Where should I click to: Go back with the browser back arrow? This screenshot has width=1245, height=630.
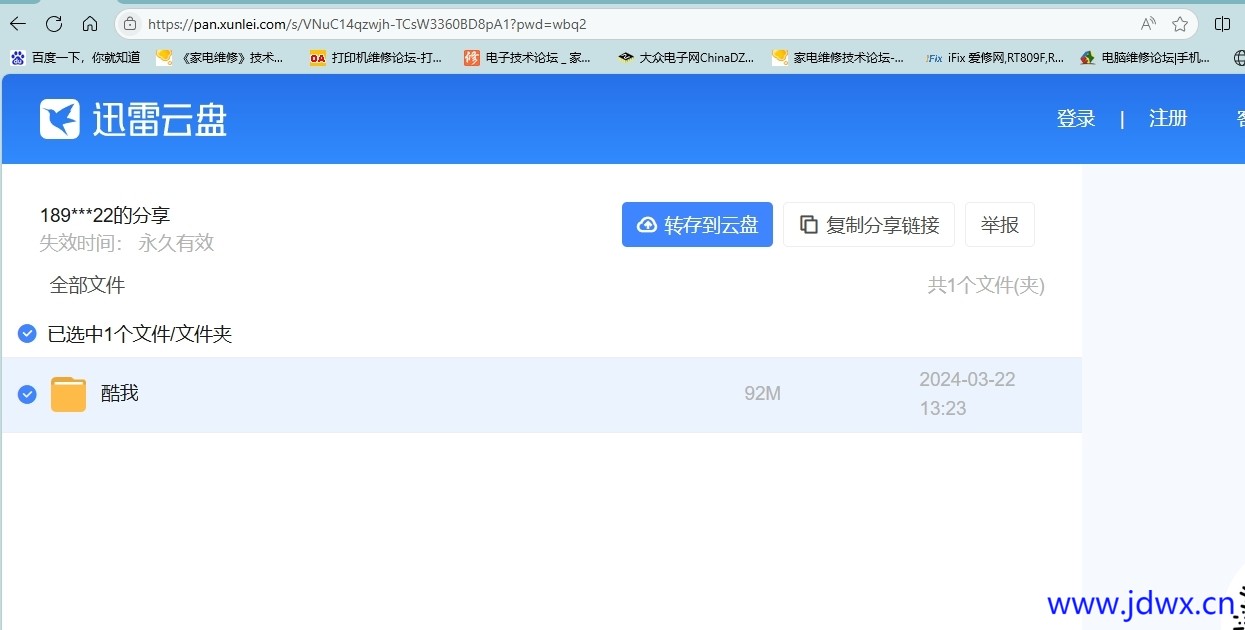18,24
